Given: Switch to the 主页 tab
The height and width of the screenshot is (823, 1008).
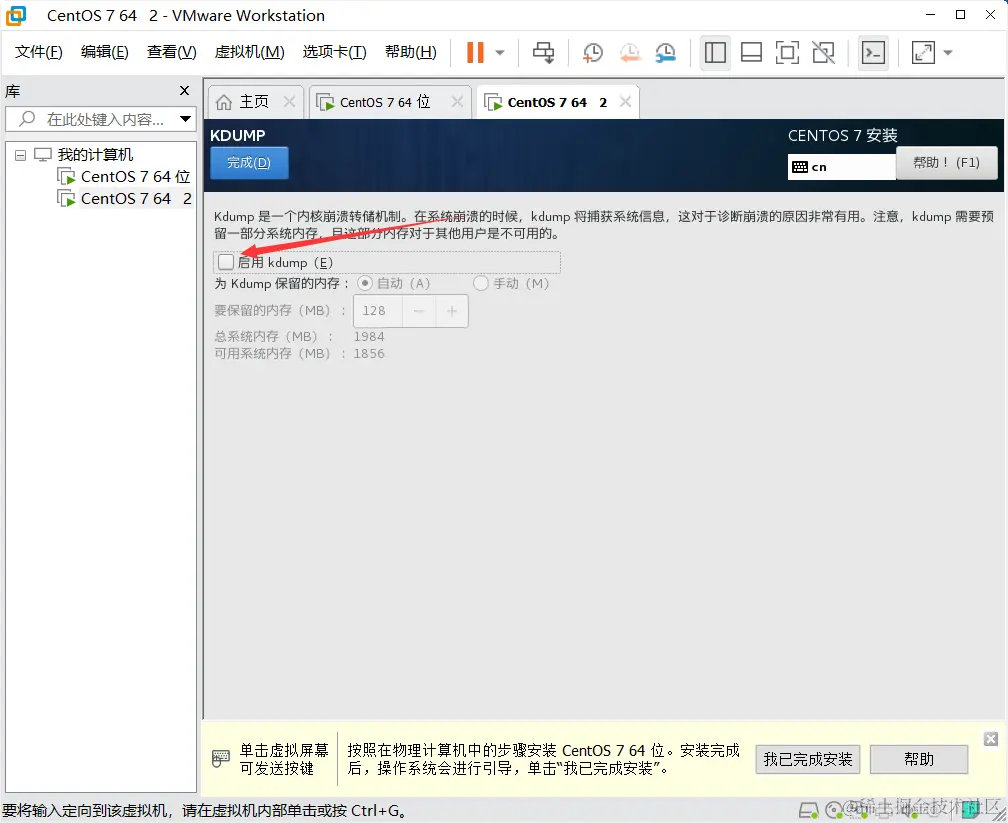Looking at the screenshot, I should tap(254, 100).
